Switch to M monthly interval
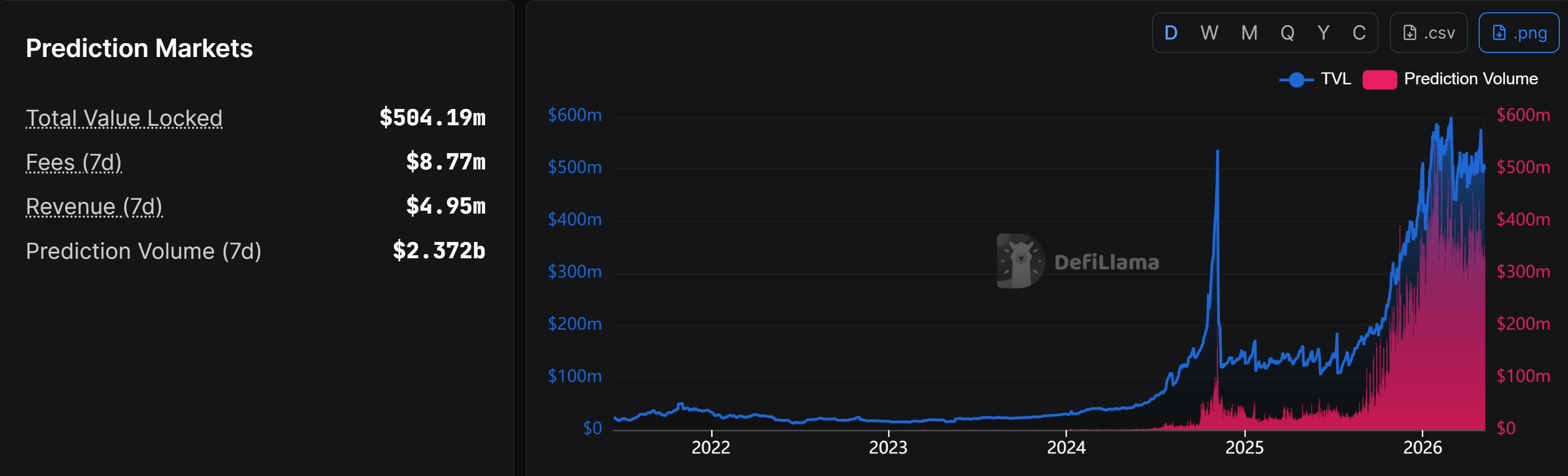Screen dimensions: 1568x476 [x=1249, y=33]
